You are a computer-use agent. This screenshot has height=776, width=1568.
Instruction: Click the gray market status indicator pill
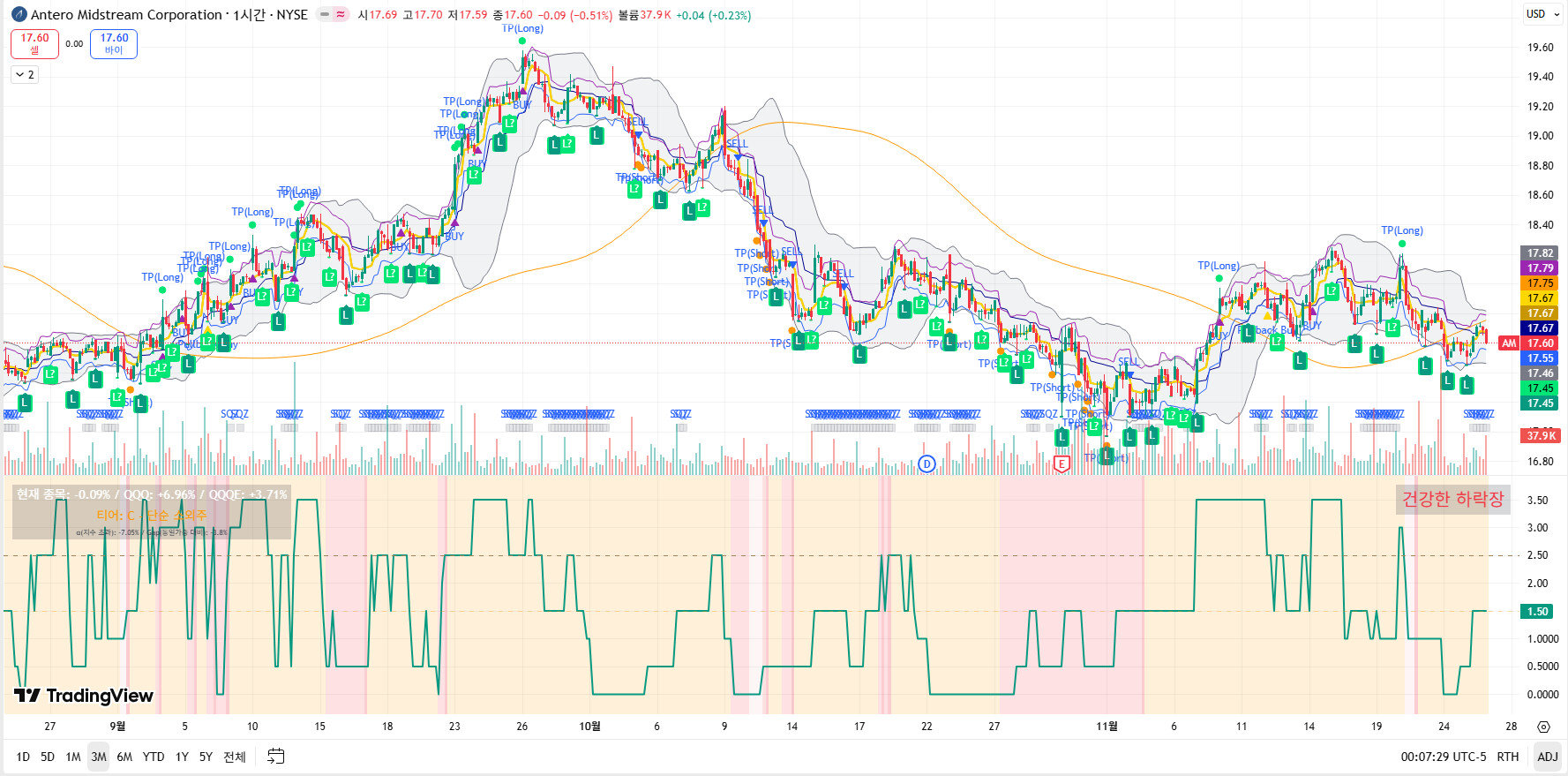coord(324,14)
